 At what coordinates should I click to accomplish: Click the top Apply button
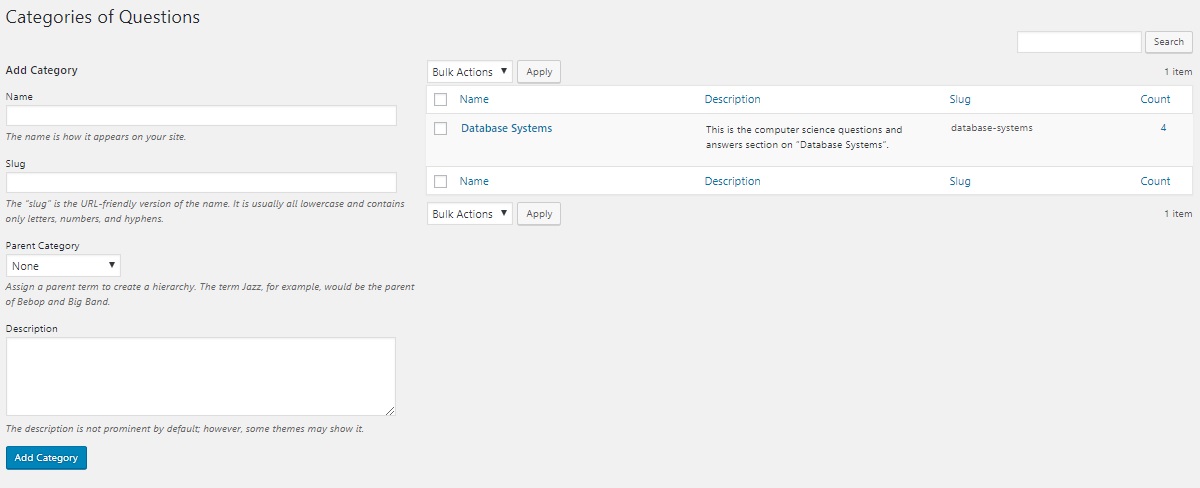[x=539, y=72]
